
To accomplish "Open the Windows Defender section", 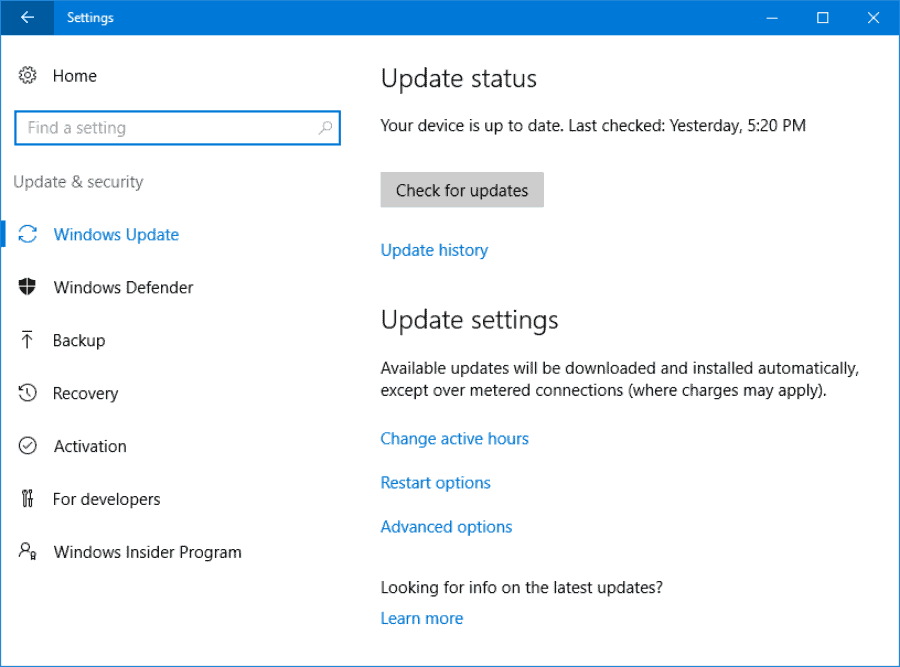I will click(x=123, y=287).
